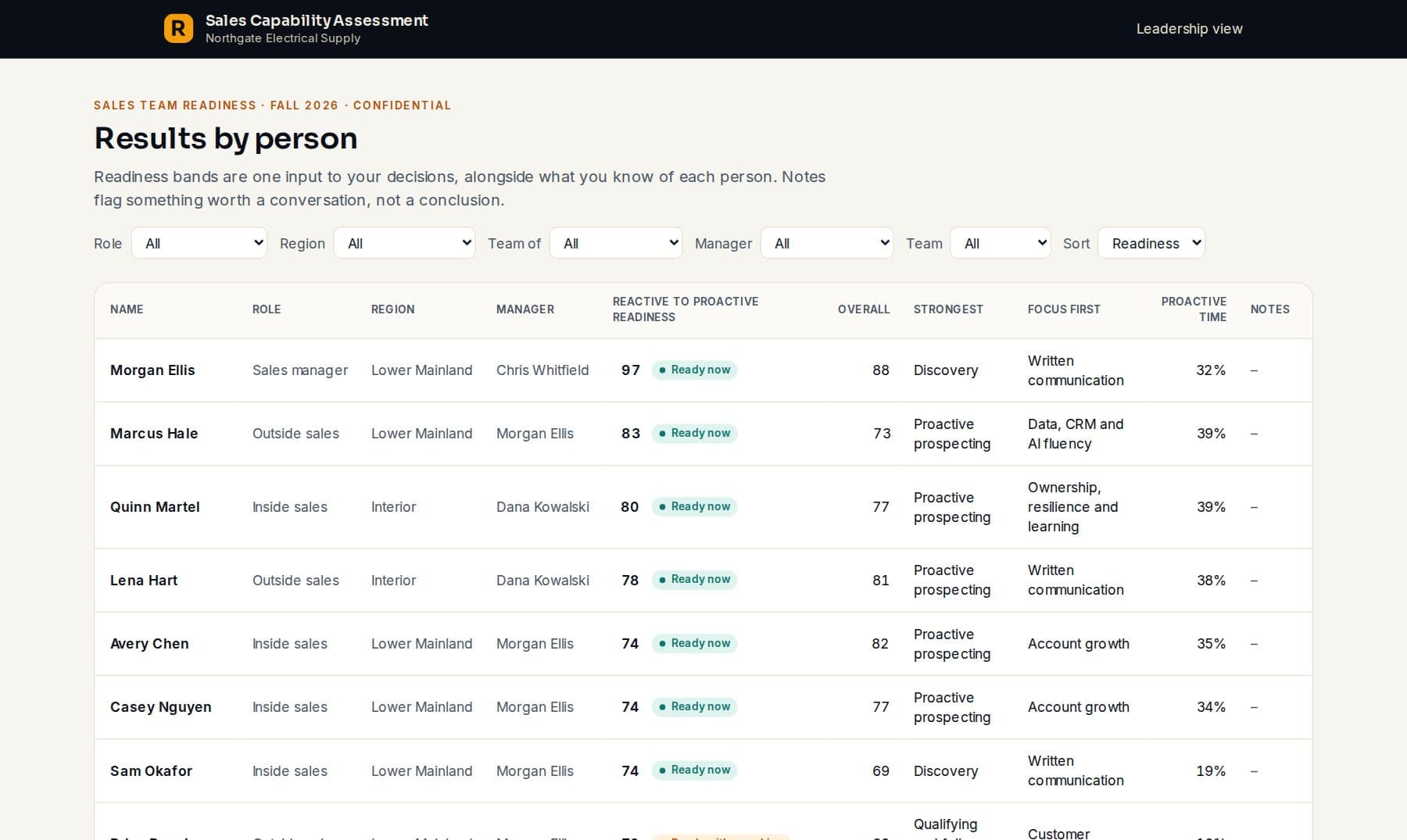Click the Strongest column header
This screenshot has height=840, width=1407.
[948, 309]
